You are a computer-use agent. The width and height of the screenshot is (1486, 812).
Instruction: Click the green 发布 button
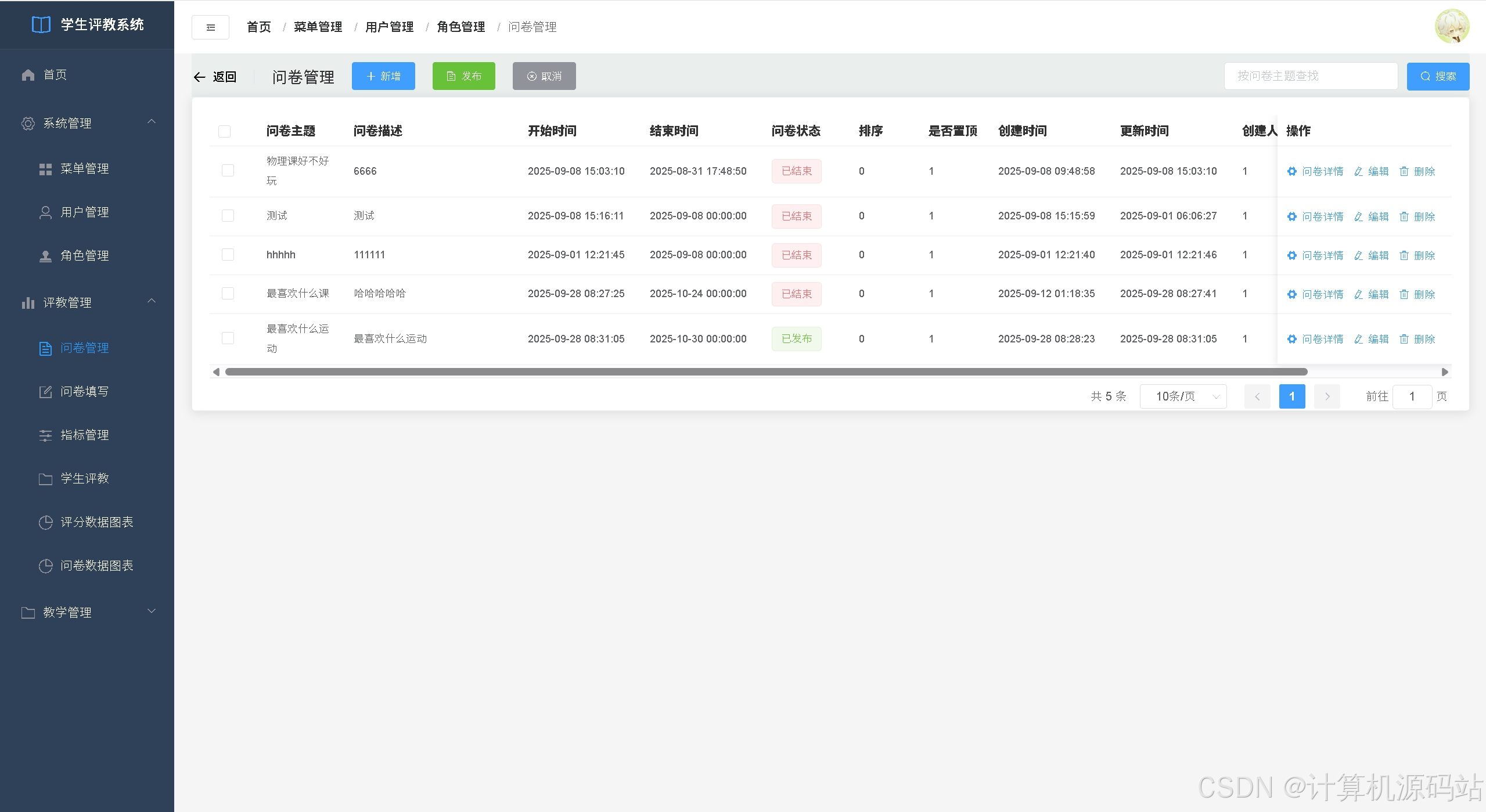[463, 76]
